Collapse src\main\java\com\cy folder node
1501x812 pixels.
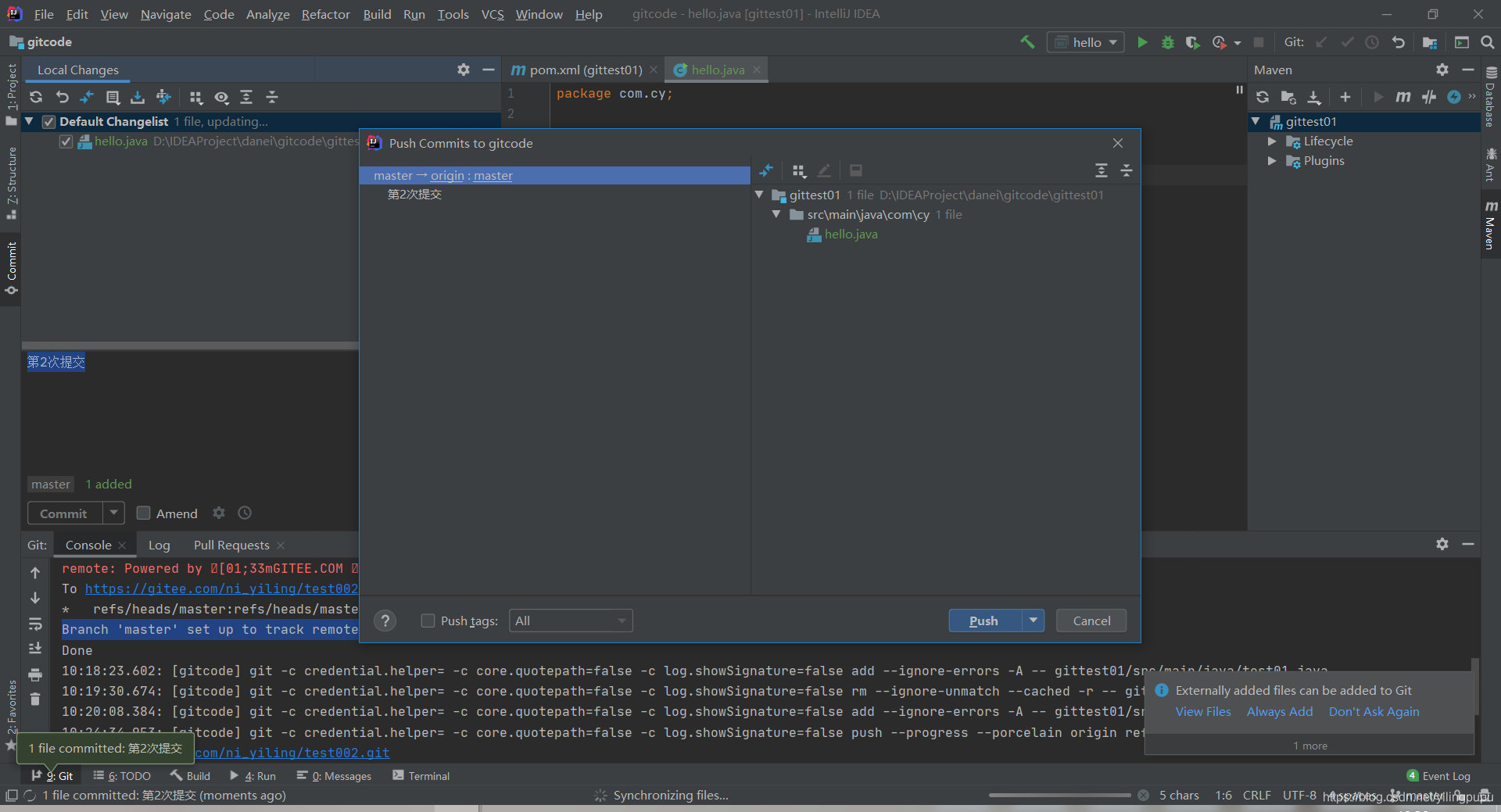pyautogui.click(x=776, y=214)
